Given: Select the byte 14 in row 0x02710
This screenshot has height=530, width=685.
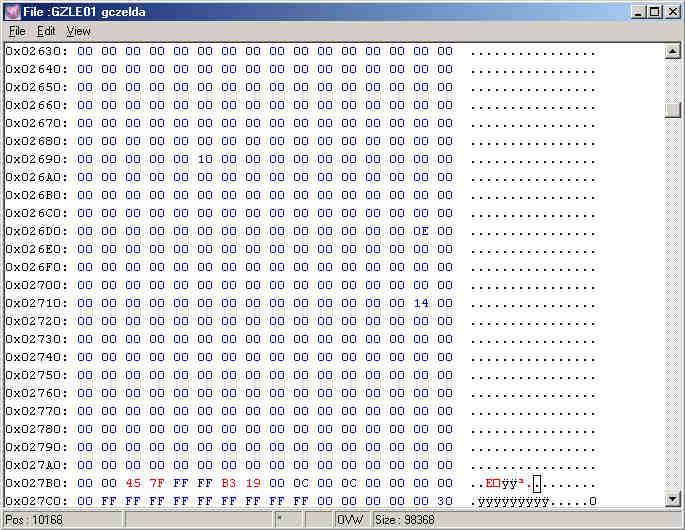Looking at the screenshot, I should point(421,303).
